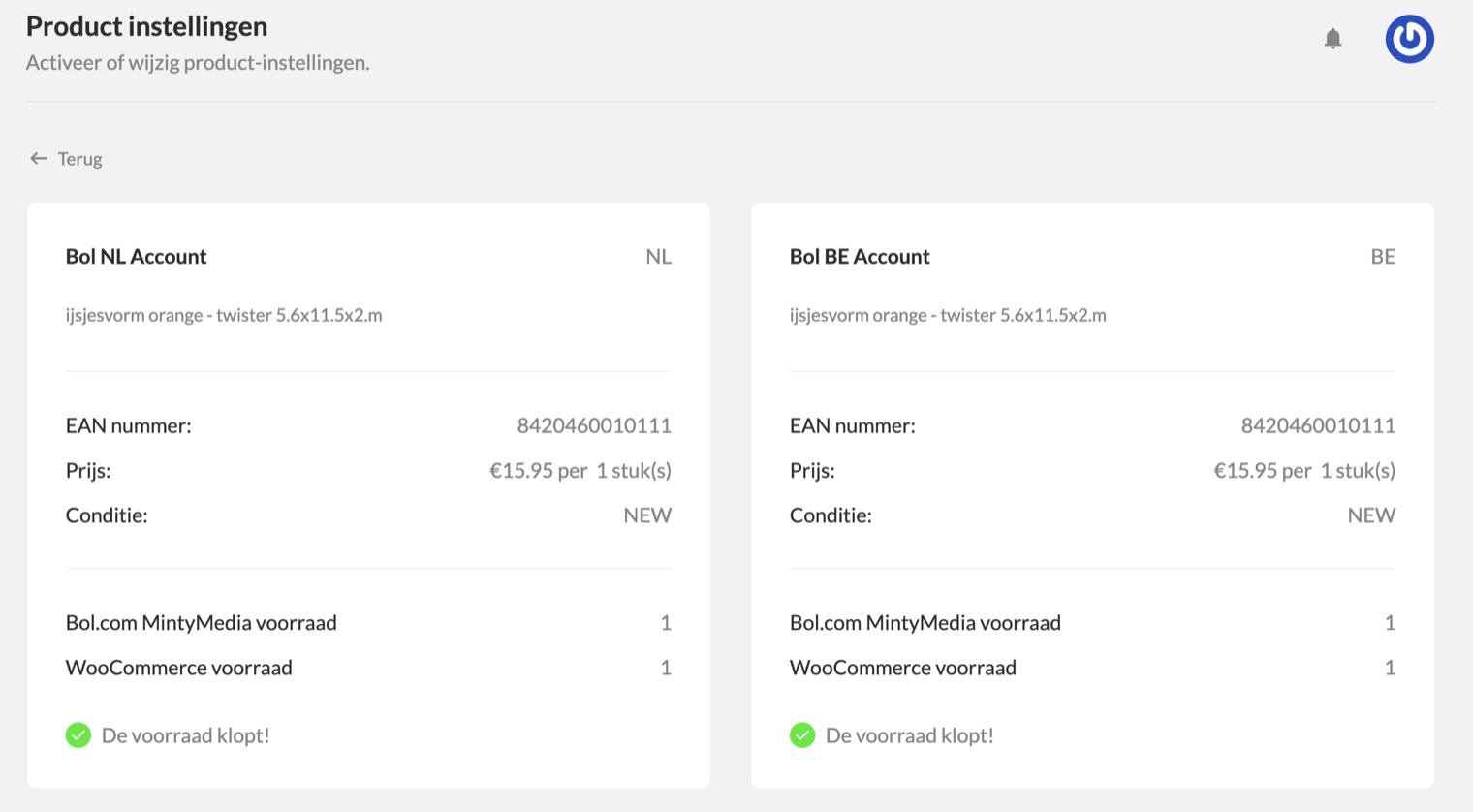Select EAN 8420460010111 in Bol BE card
This screenshot has height=812, width=1473.
(1318, 425)
